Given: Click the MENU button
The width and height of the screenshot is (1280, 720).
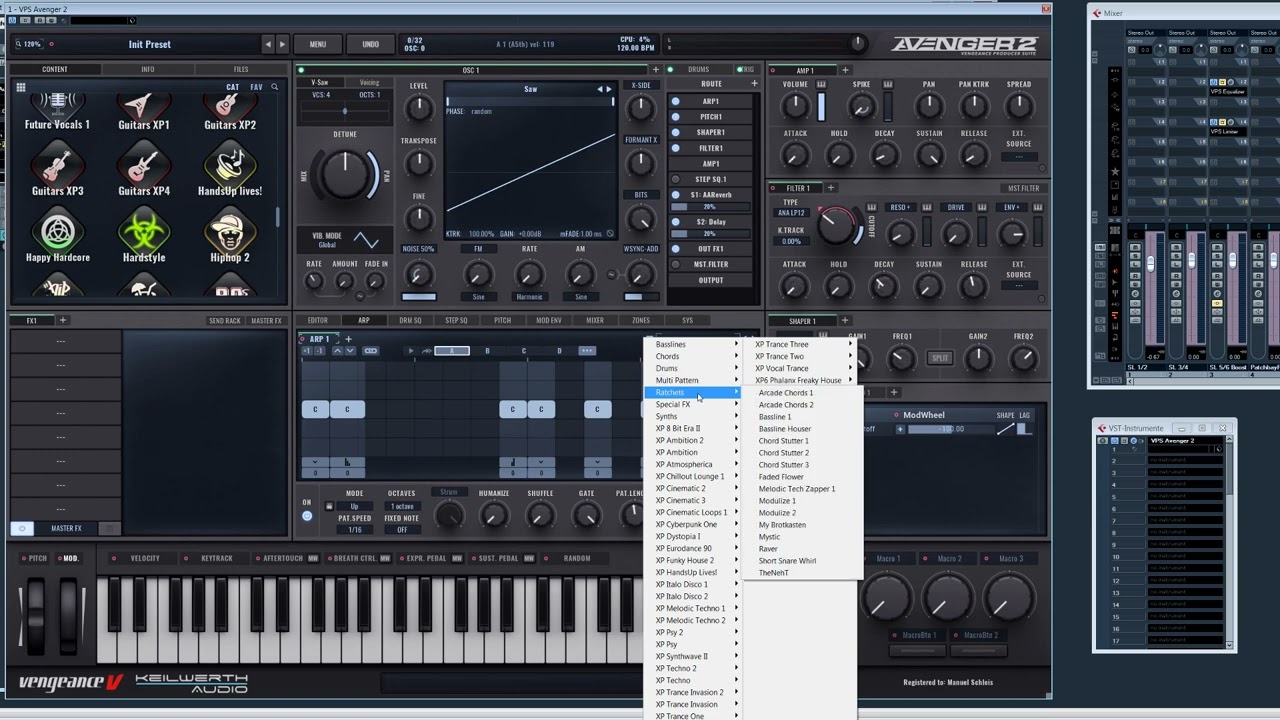Looking at the screenshot, I should 318,44.
